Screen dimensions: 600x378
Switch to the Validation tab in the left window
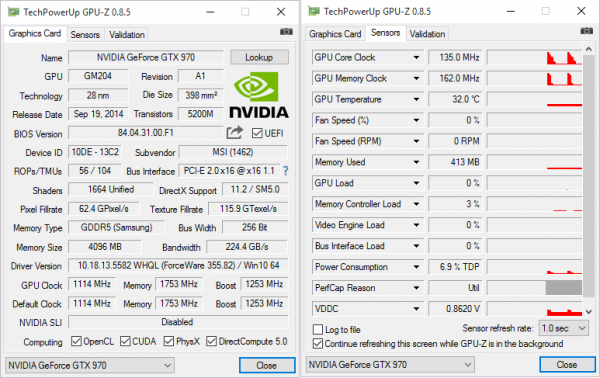coord(127,35)
